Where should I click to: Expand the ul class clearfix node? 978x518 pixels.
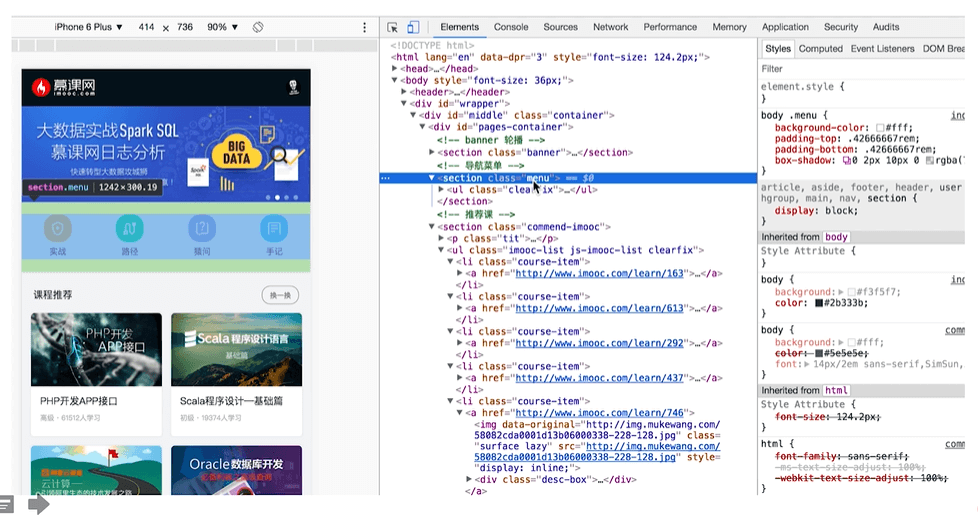pyautogui.click(x=441, y=190)
